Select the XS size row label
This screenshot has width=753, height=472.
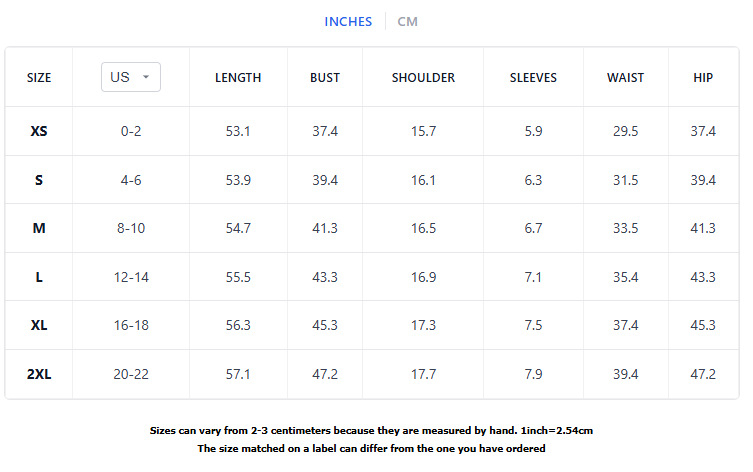(x=39, y=131)
